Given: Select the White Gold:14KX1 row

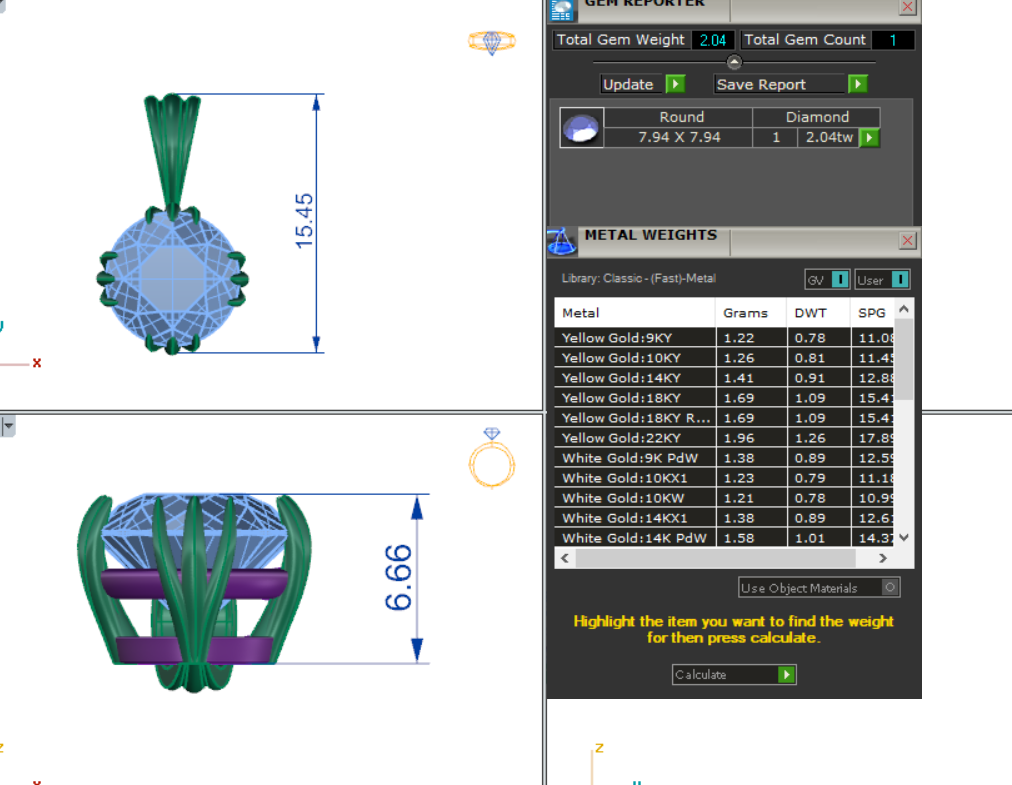Looking at the screenshot, I should [x=635, y=518].
